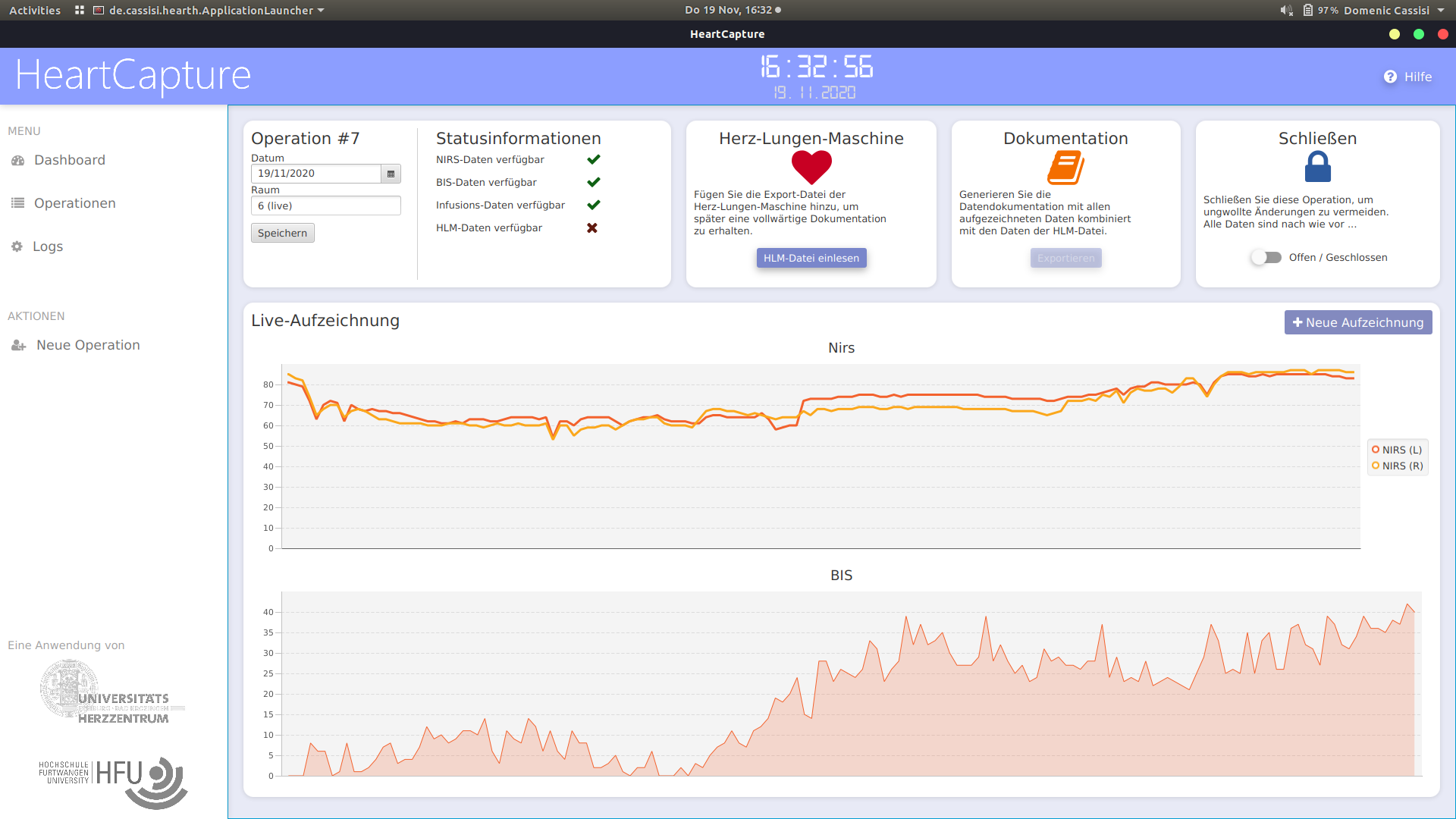Click the Hilfe question mark icon
Screen dimensions: 1456x819
1390,77
